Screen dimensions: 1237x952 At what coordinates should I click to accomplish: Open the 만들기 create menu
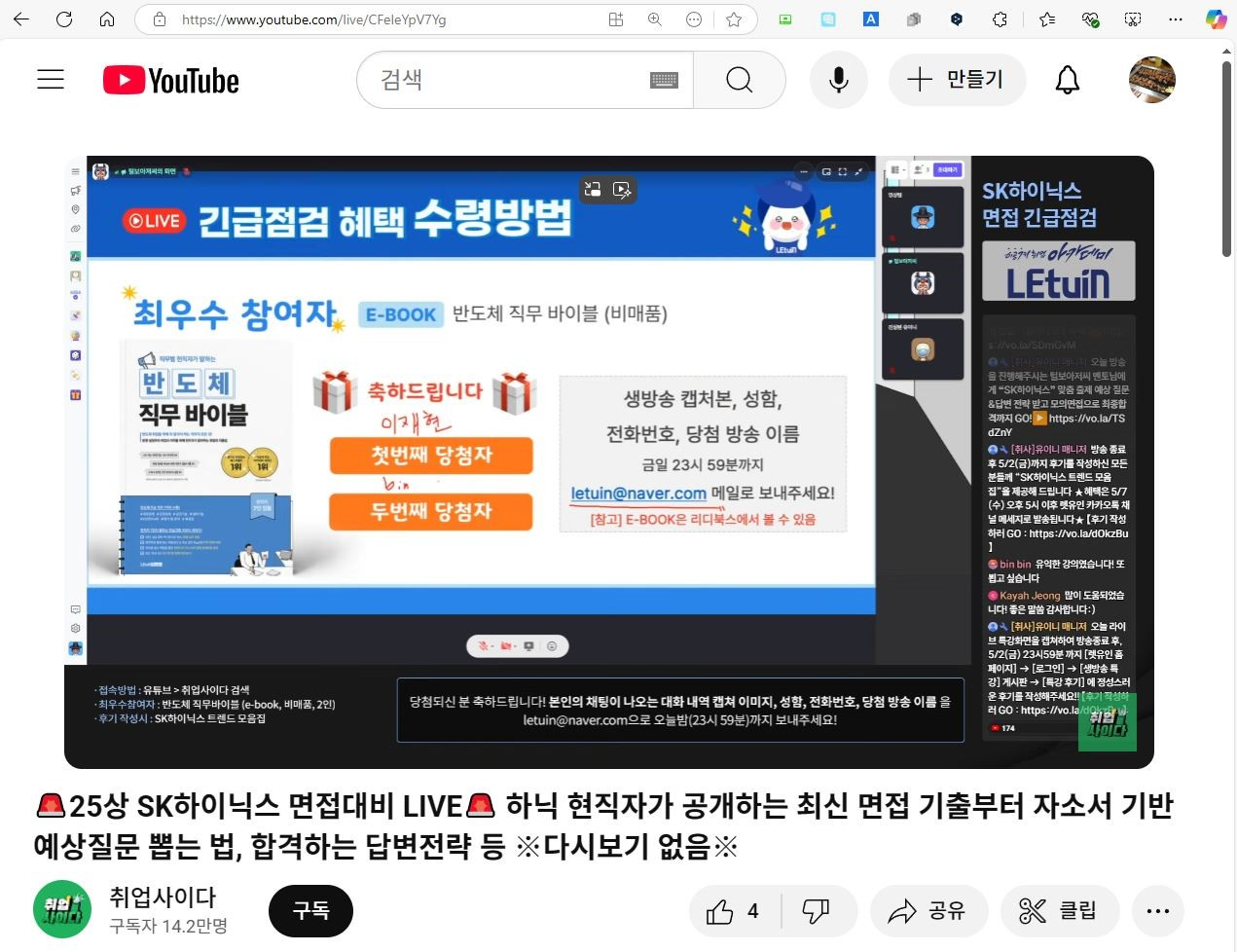(x=956, y=80)
